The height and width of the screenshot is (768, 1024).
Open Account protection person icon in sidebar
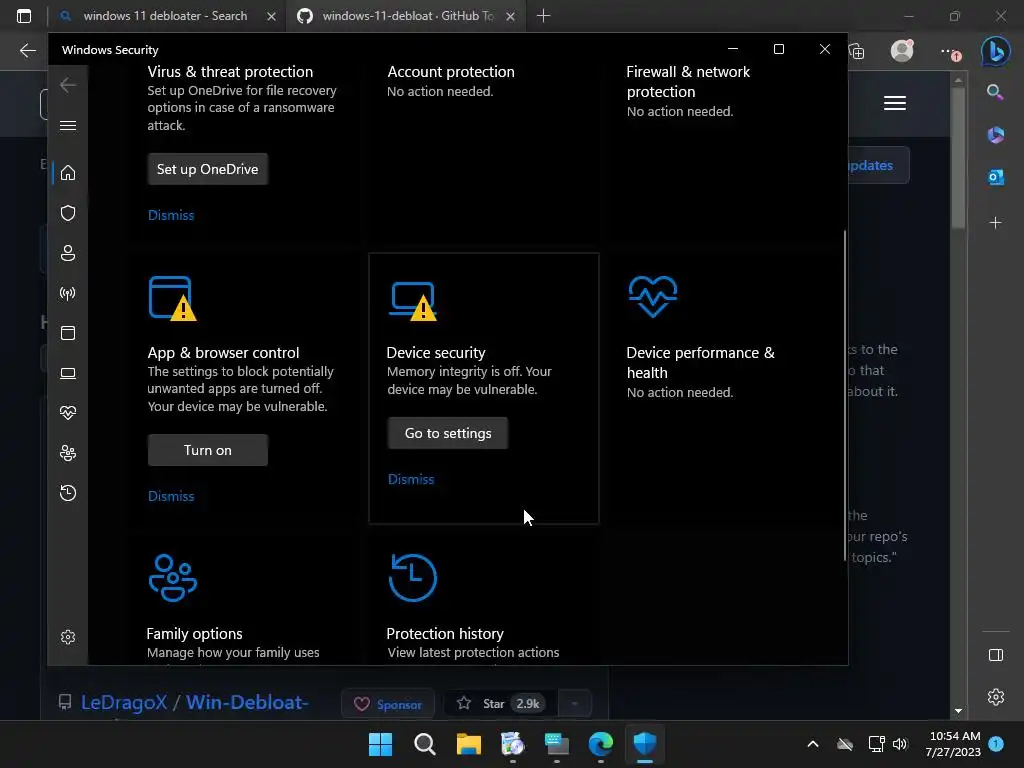point(68,253)
